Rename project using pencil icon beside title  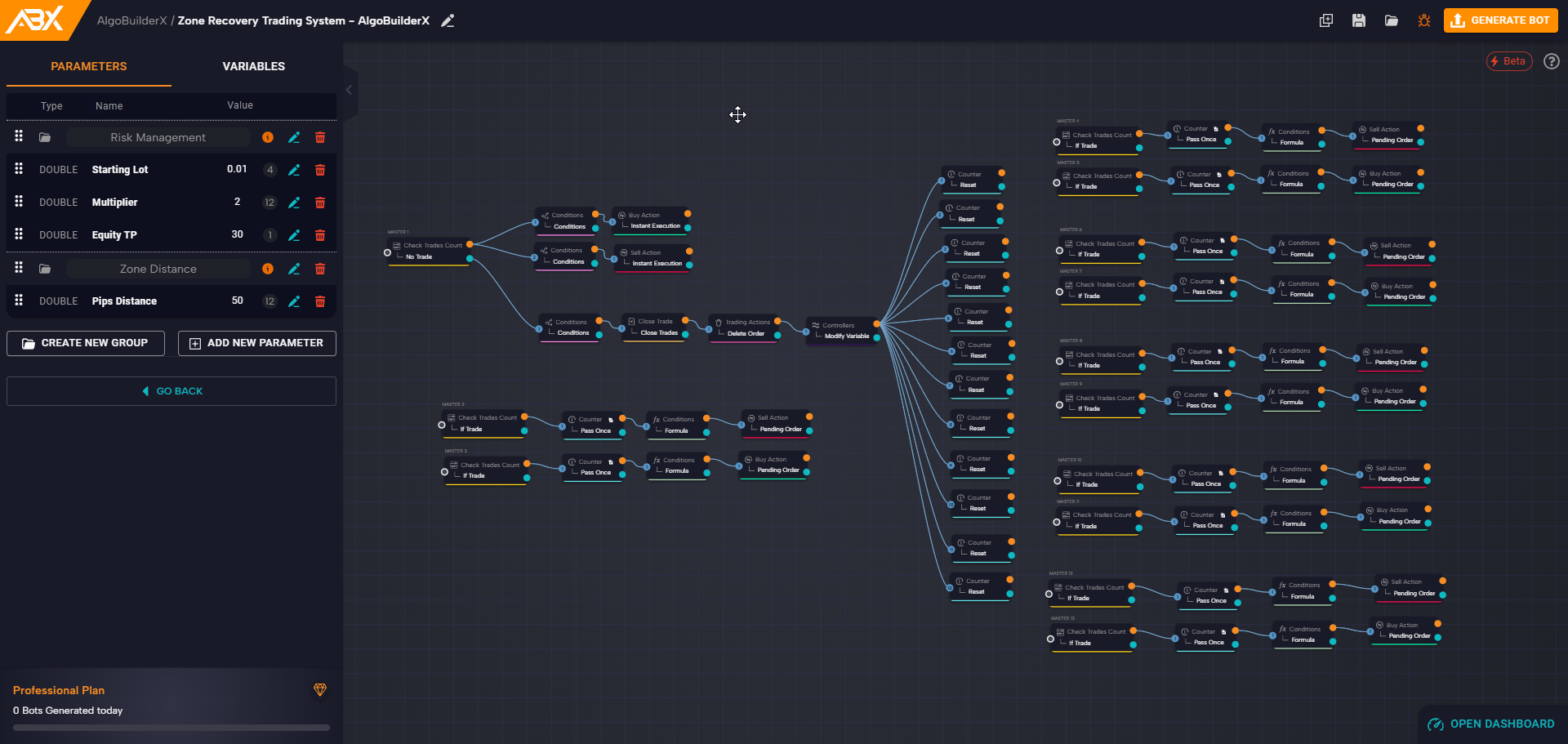click(448, 20)
